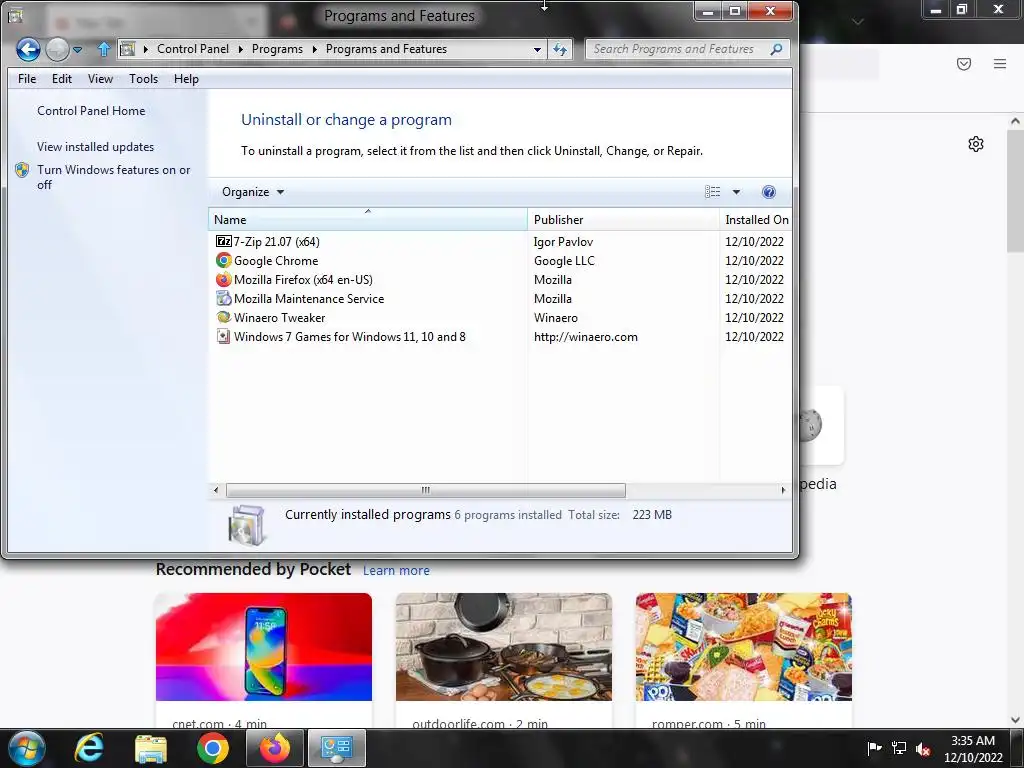Click the Windows 7 Games icon
The width and height of the screenshot is (1024, 768).
(223, 337)
